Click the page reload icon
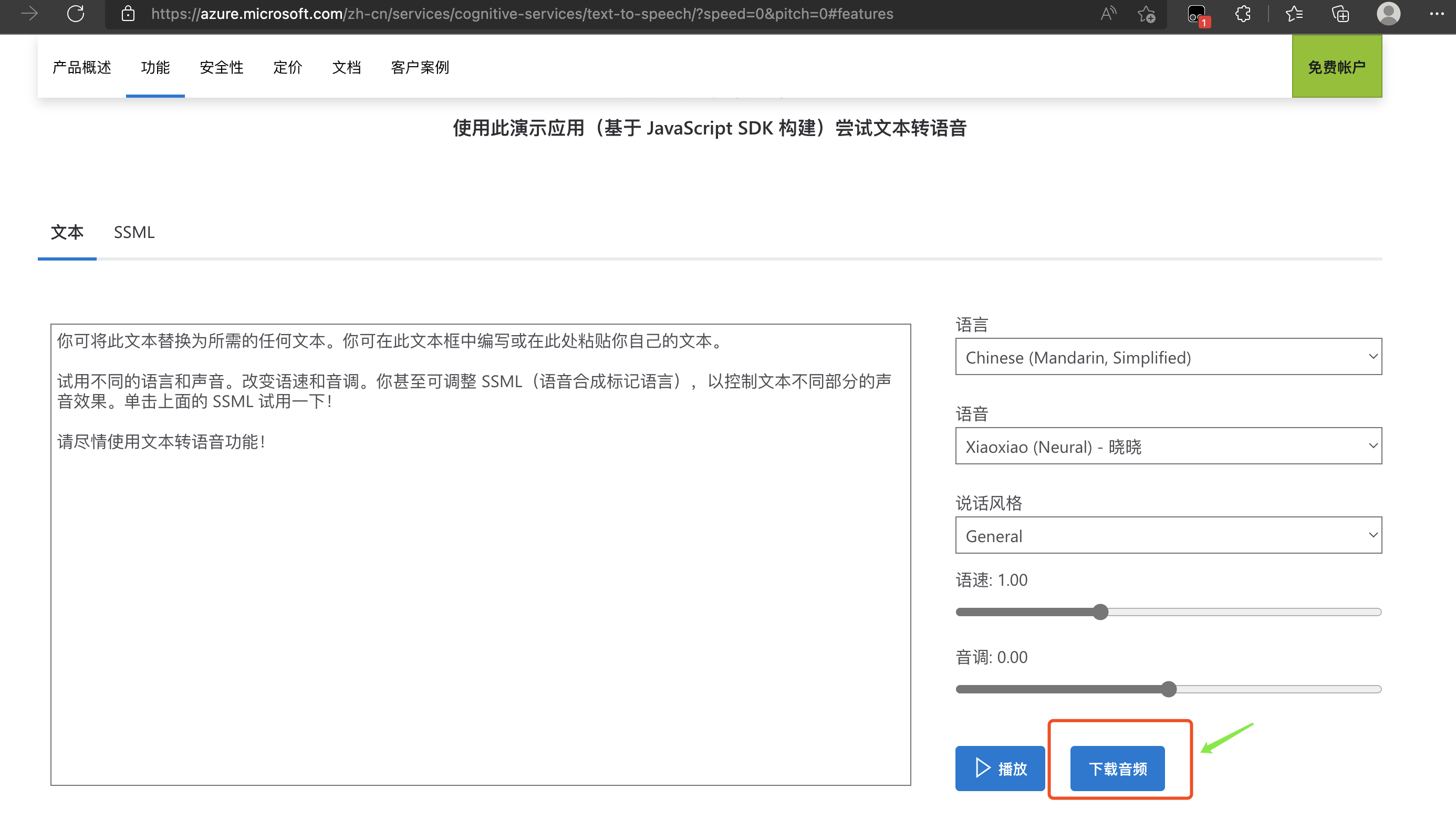 (x=75, y=14)
